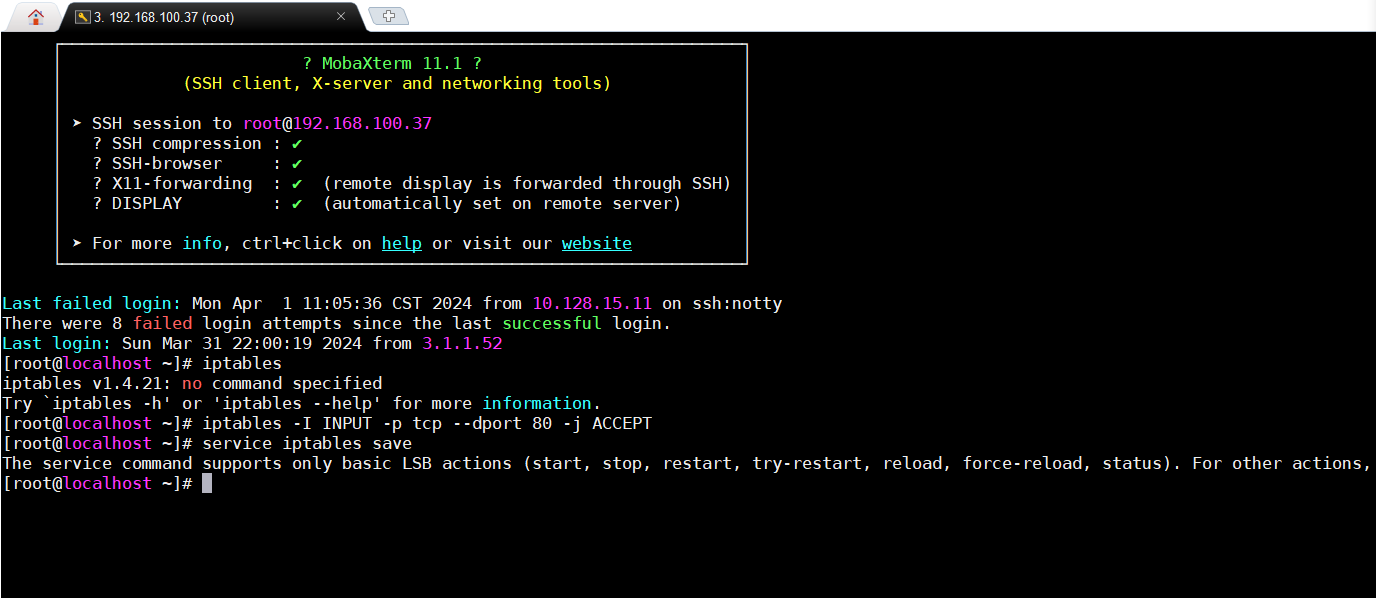The height and width of the screenshot is (598, 1376).
Task: Click the cyan 'information' word in output
Action: point(536,404)
